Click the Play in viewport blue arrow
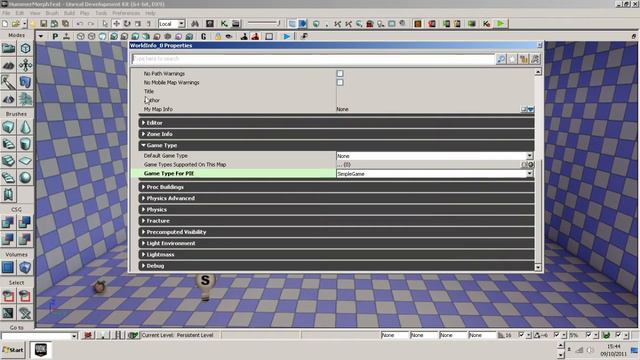Image resolution: width=640 pixels, height=360 pixels. [x=287, y=36]
